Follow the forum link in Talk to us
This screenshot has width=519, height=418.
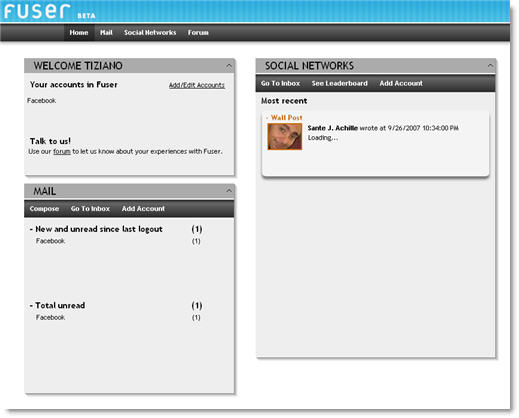click(x=62, y=152)
